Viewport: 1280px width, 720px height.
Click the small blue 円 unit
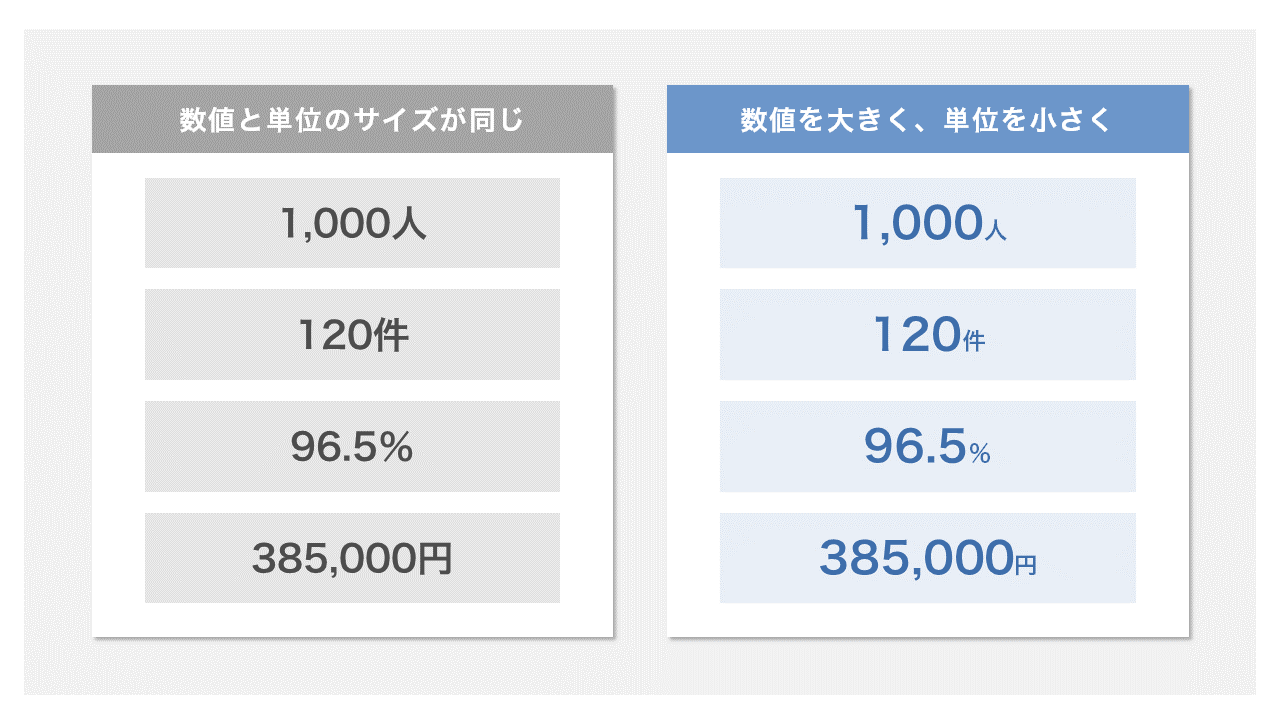tap(1025, 566)
